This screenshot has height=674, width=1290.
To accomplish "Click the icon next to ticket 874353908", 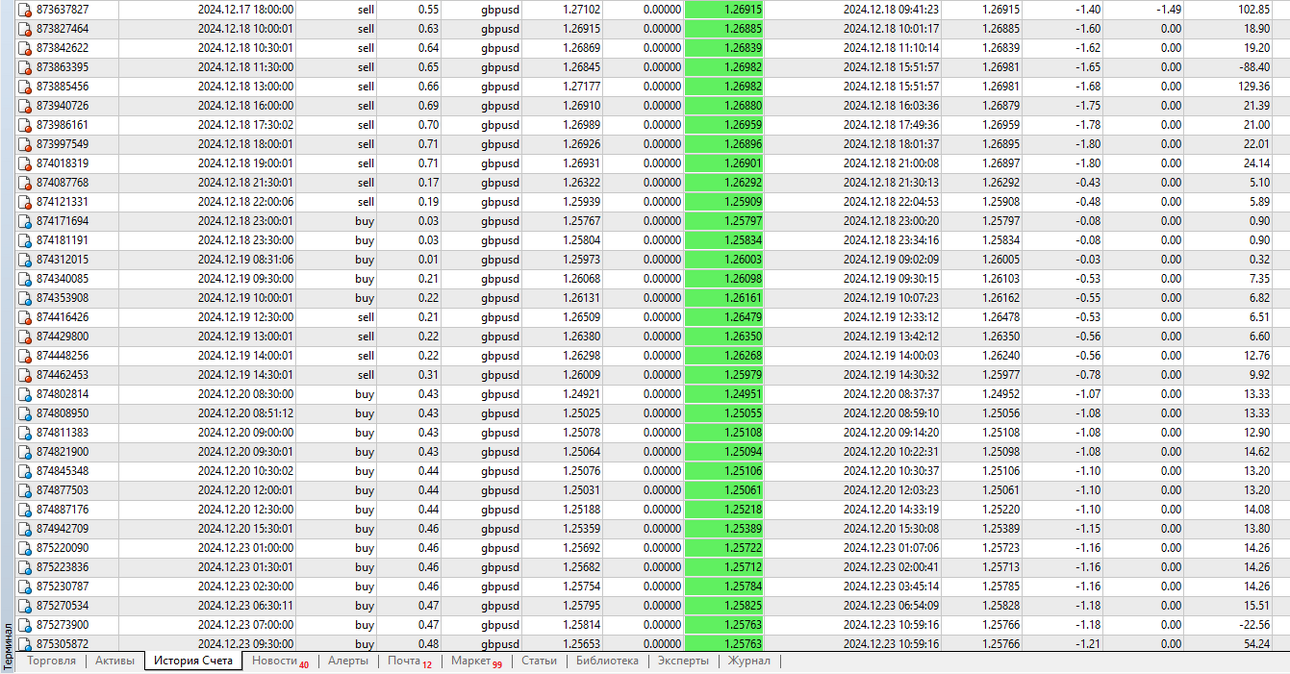I will coord(25,298).
